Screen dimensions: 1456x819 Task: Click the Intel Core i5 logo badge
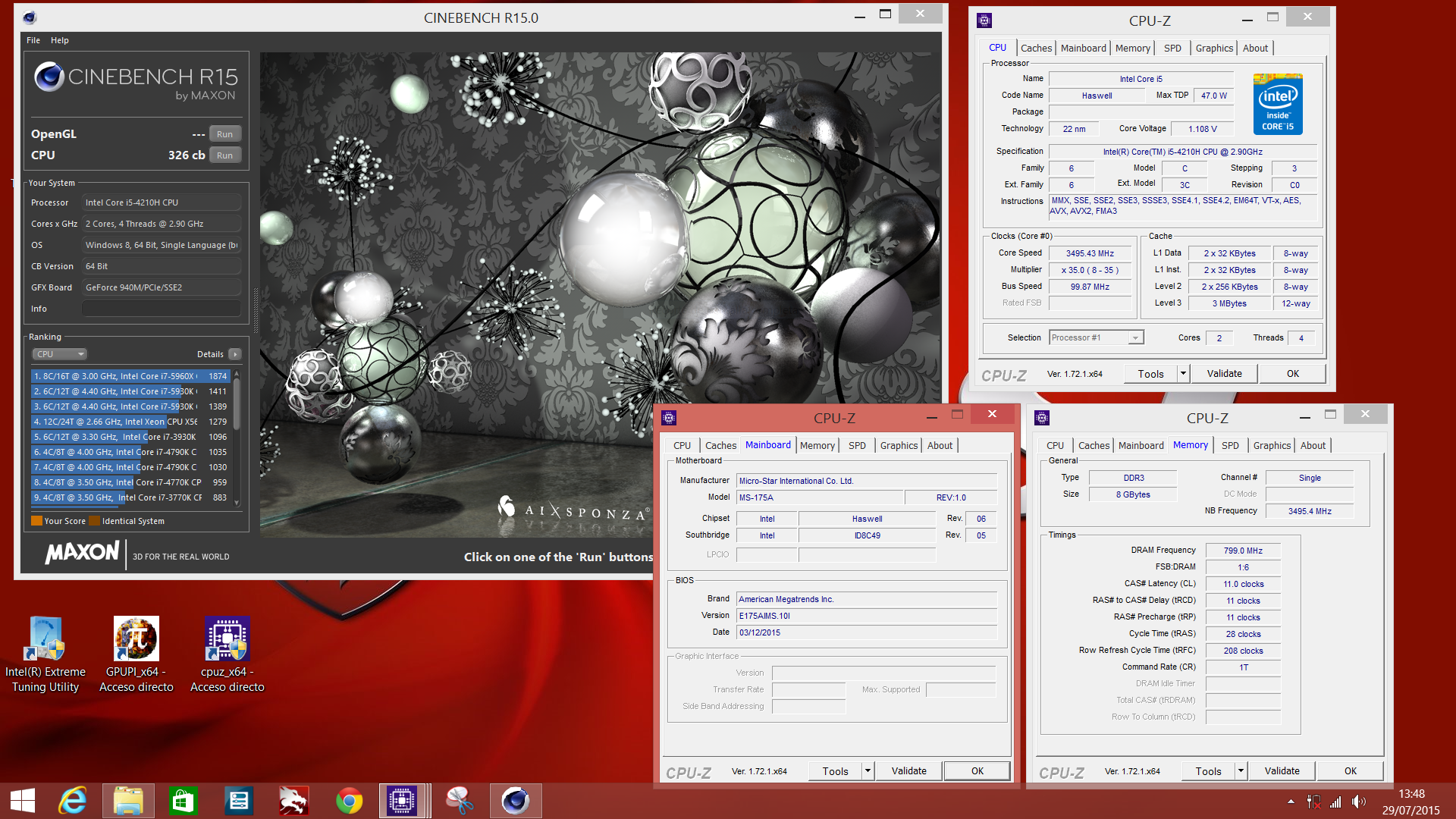pyautogui.click(x=1278, y=104)
